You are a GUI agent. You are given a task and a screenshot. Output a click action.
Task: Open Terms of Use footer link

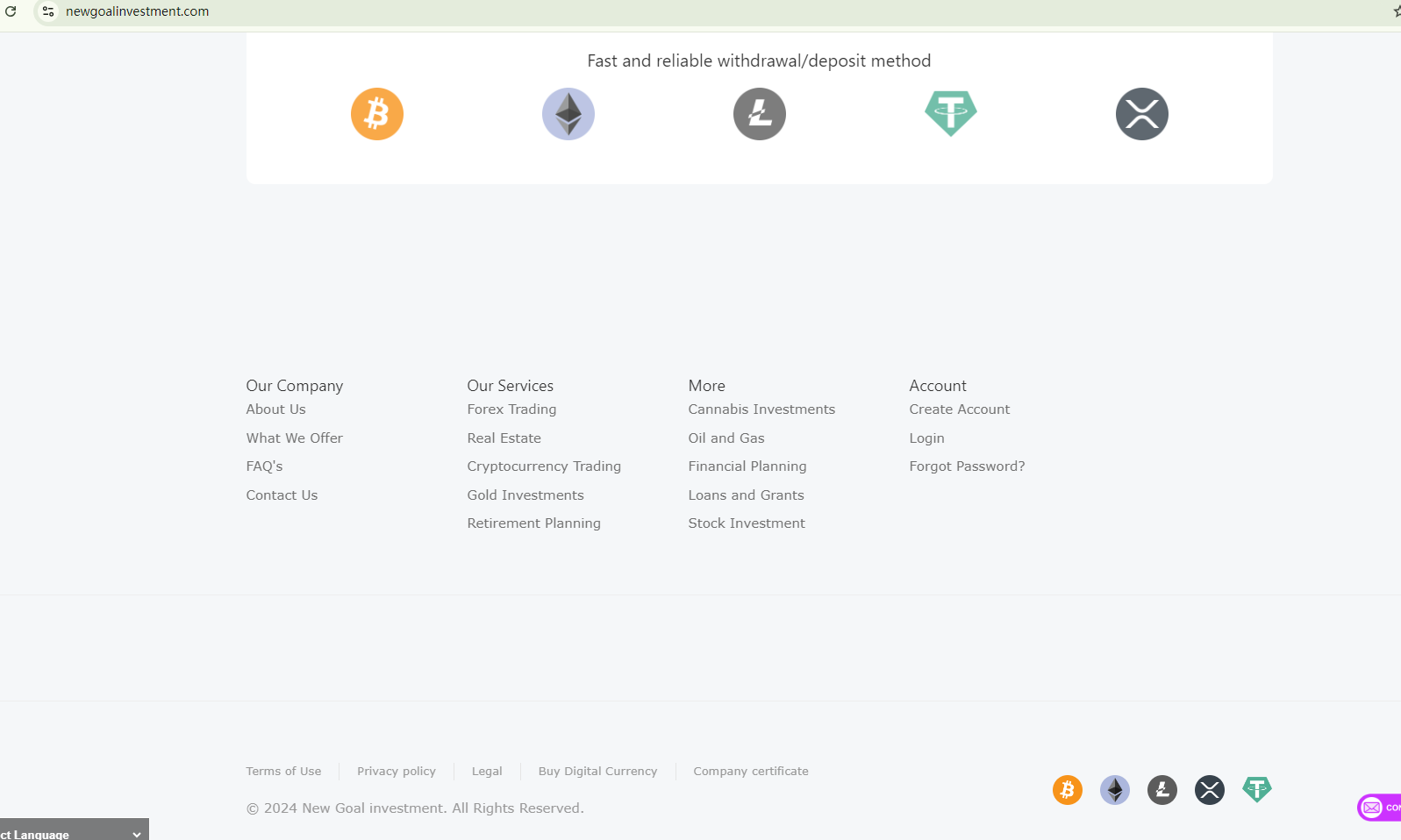[x=283, y=772]
